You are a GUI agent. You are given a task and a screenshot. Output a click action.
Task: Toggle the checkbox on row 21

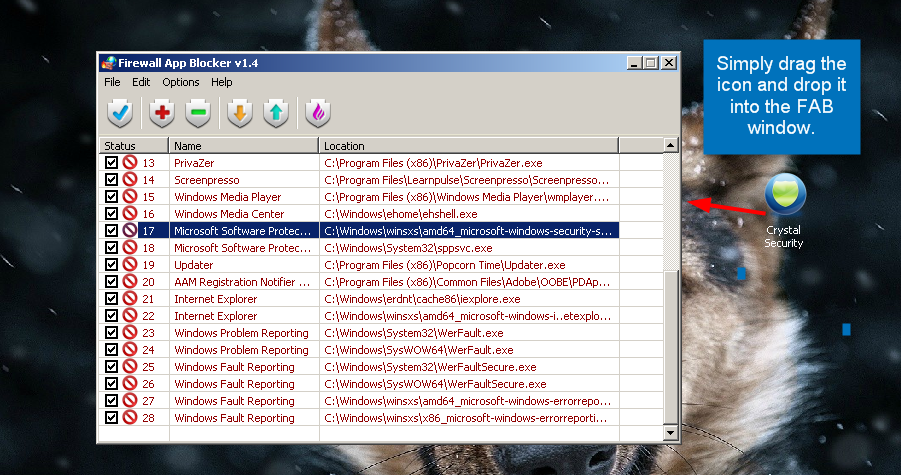click(111, 299)
